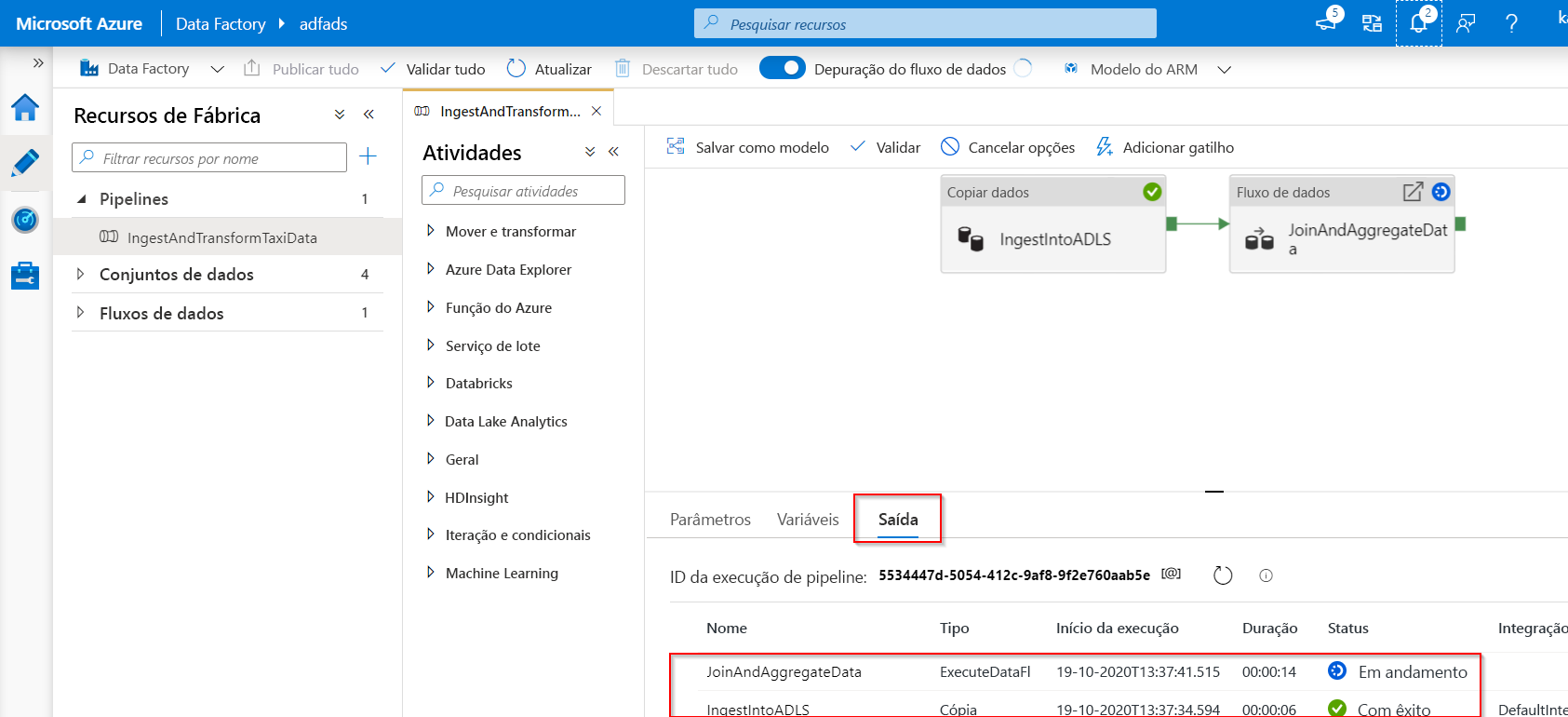This screenshot has width=1568, height=717.
Task: Focus the Pesquisar atividades search field
Action: [523, 190]
